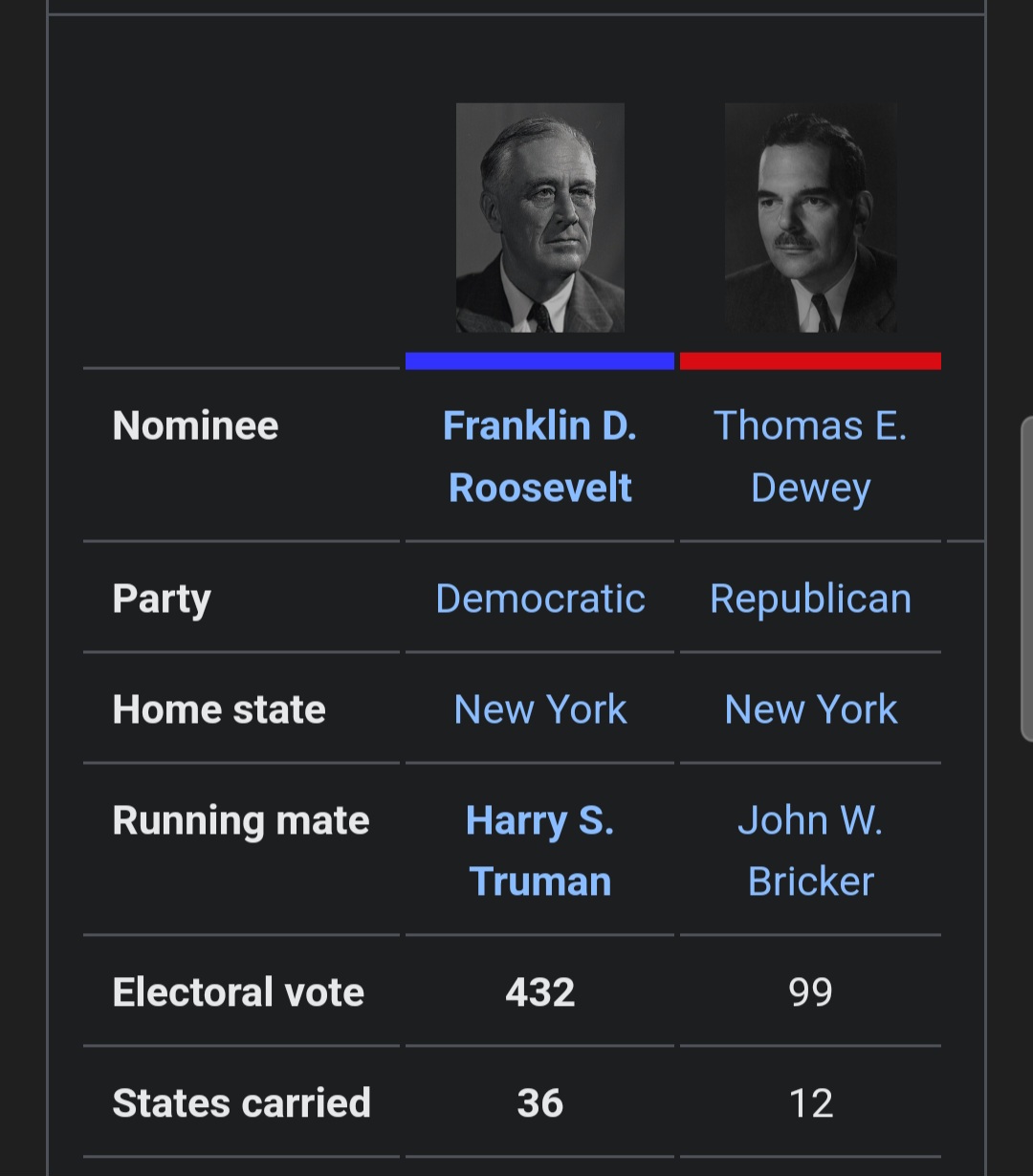Open the Franklin D. Roosevelt article link
The width and height of the screenshot is (1033, 1176).
540,456
